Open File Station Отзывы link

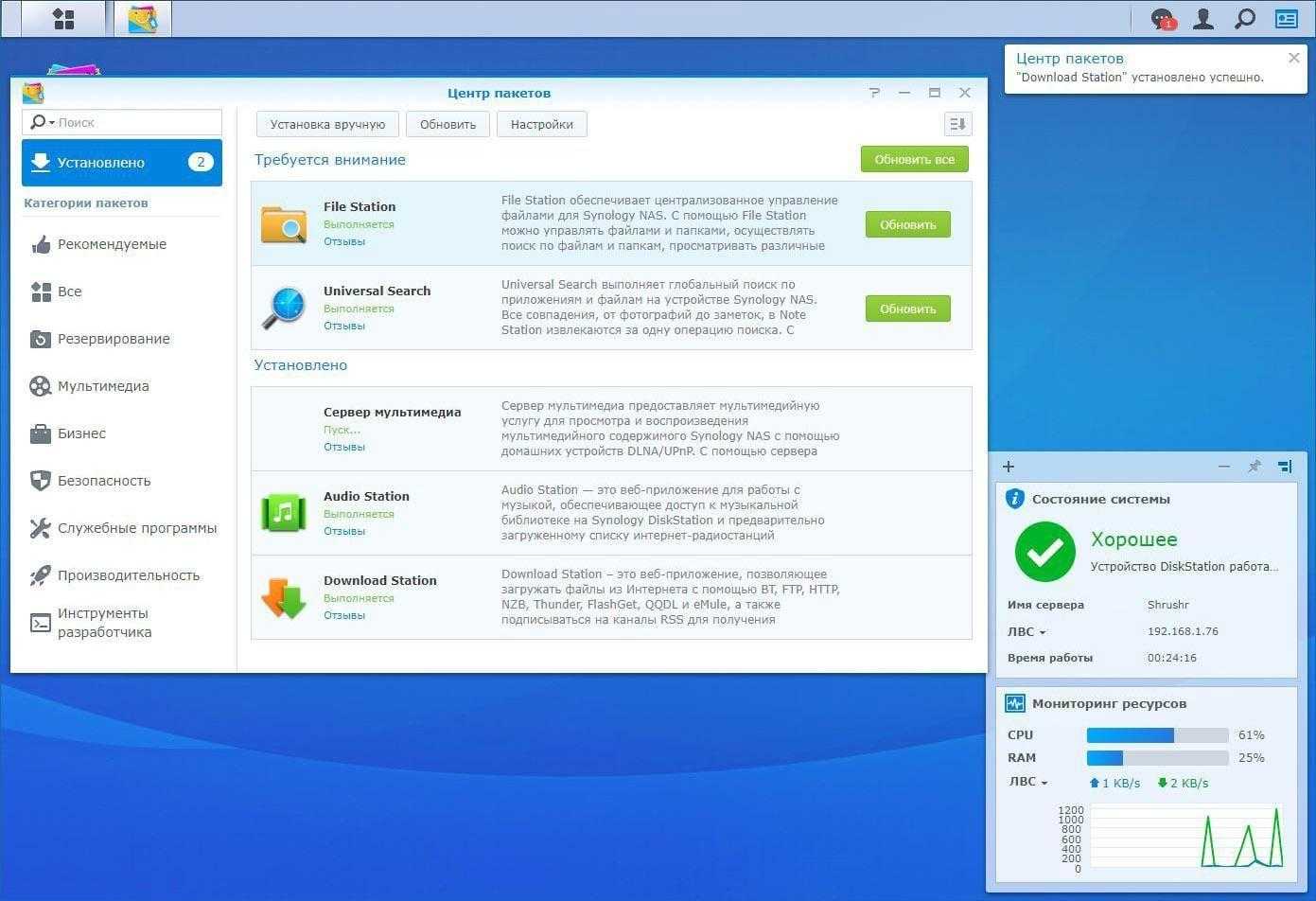click(x=344, y=241)
